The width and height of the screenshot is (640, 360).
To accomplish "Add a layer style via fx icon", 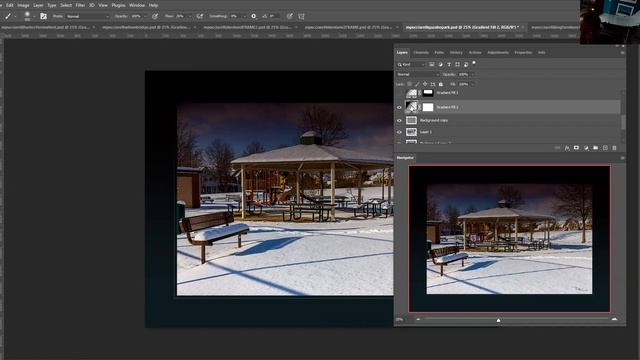I will click(567, 148).
